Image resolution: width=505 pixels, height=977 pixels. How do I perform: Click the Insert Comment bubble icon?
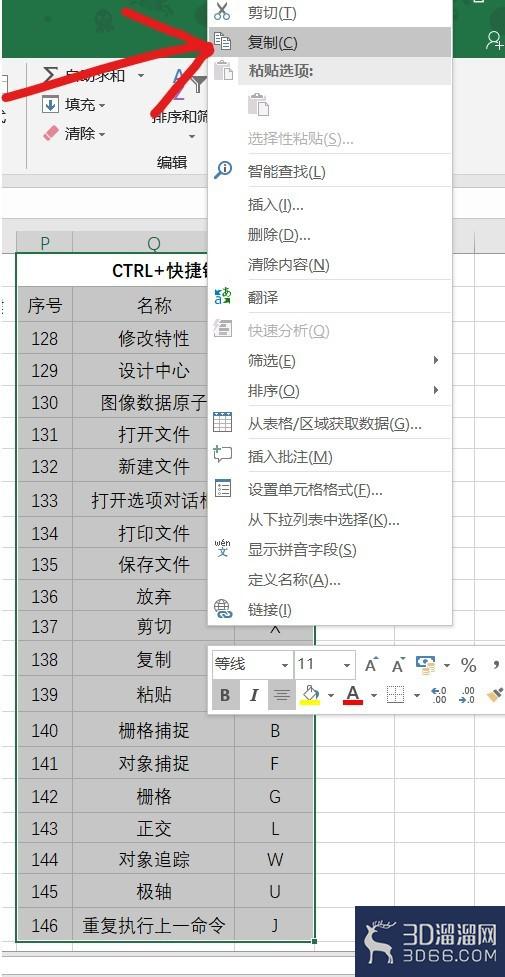[223, 455]
